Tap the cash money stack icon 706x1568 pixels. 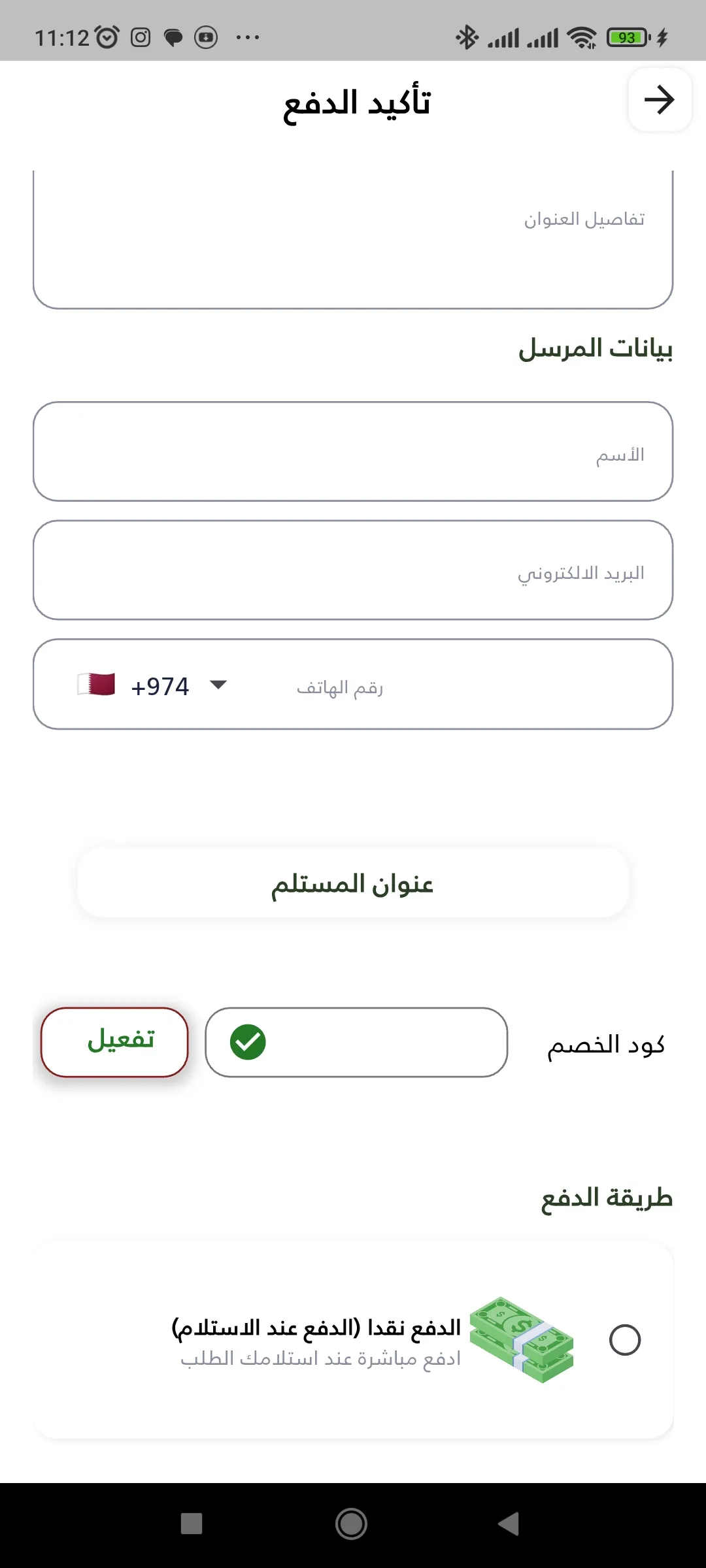[522, 1339]
